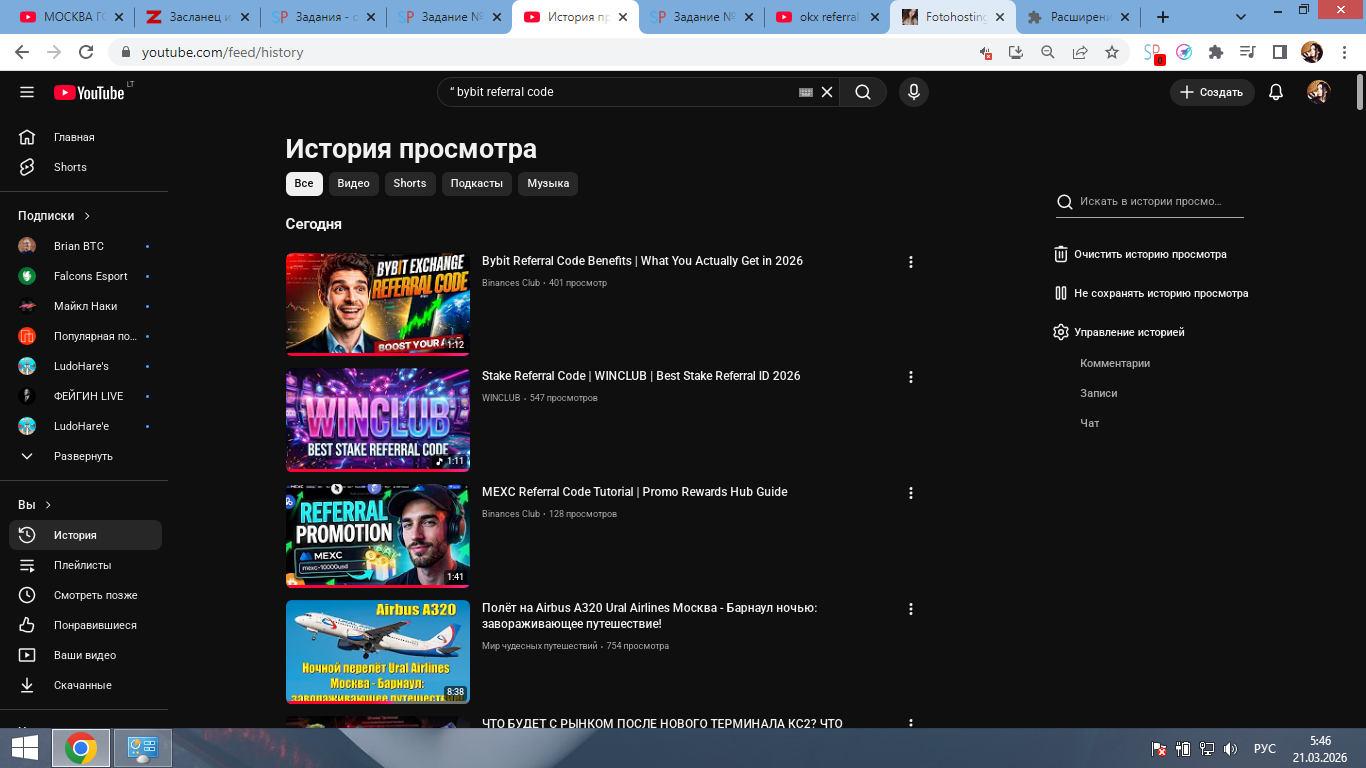Image resolution: width=1366 pixels, height=768 pixels.
Task: Open Смотреть позже in the sidebar
Action: click(x=84, y=595)
